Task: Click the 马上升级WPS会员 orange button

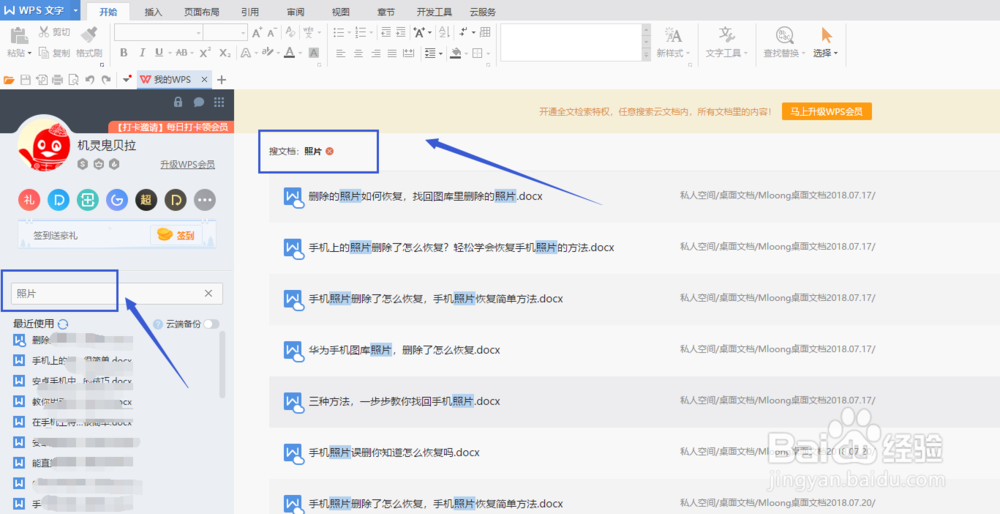Action: click(x=827, y=112)
